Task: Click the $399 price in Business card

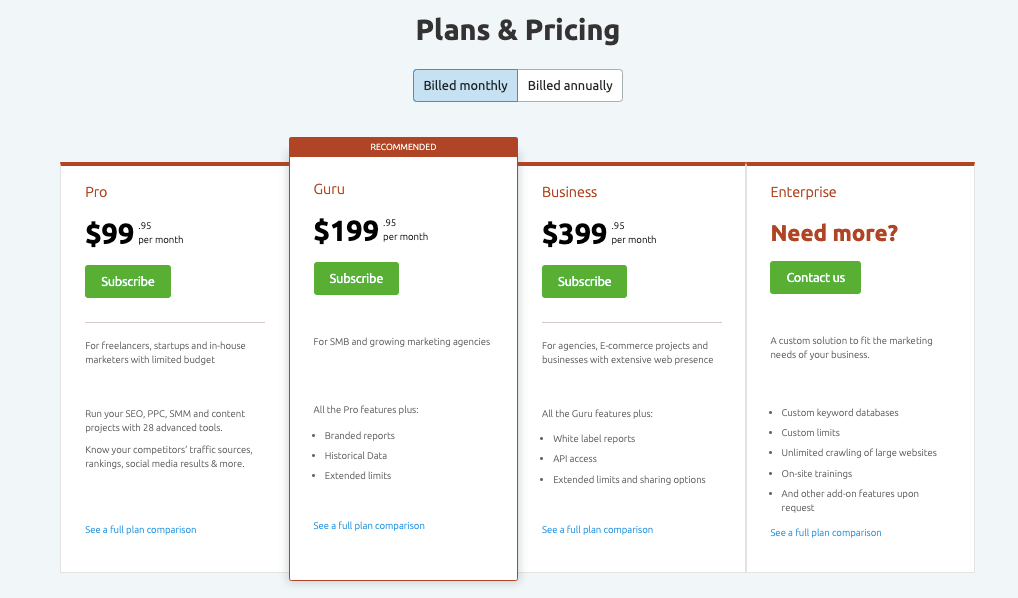Action: coord(574,234)
